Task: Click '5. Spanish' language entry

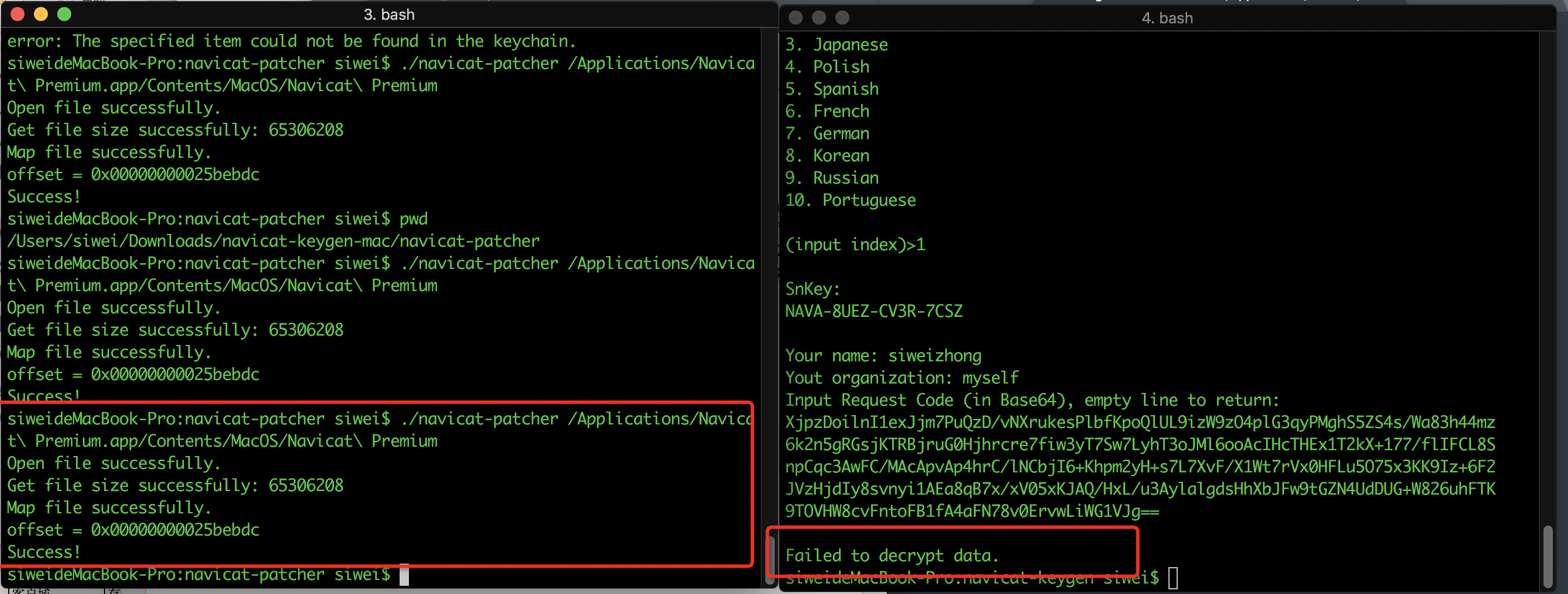Action: pos(831,89)
